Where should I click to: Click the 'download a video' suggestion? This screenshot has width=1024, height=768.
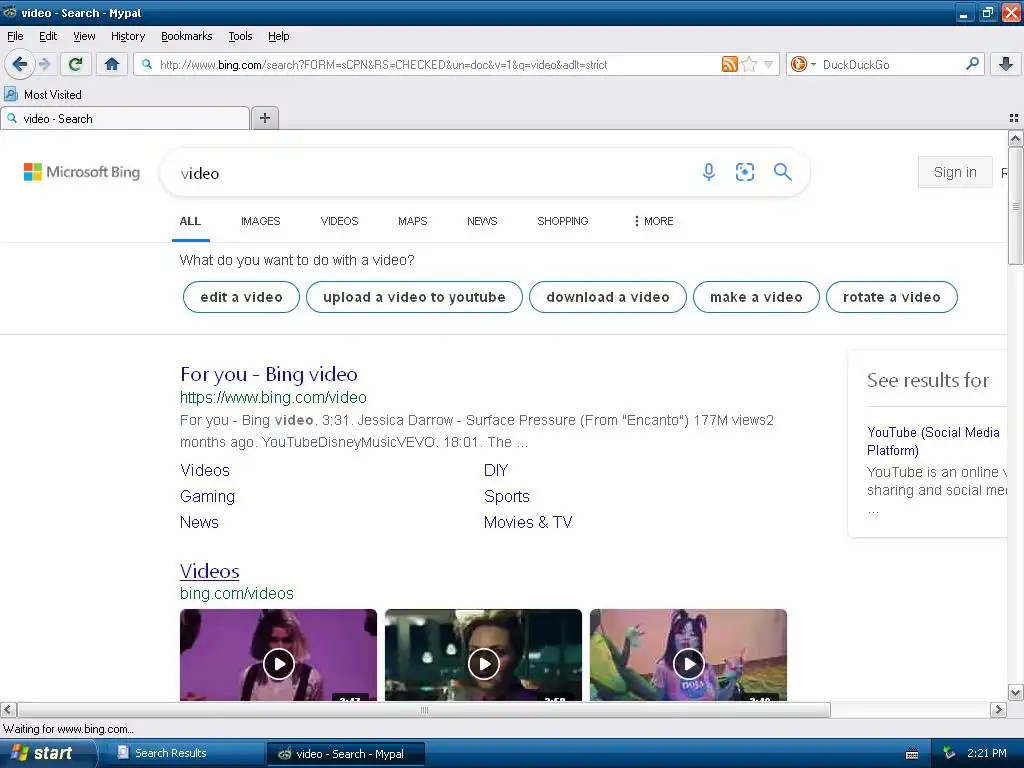click(x=608, y=297)
